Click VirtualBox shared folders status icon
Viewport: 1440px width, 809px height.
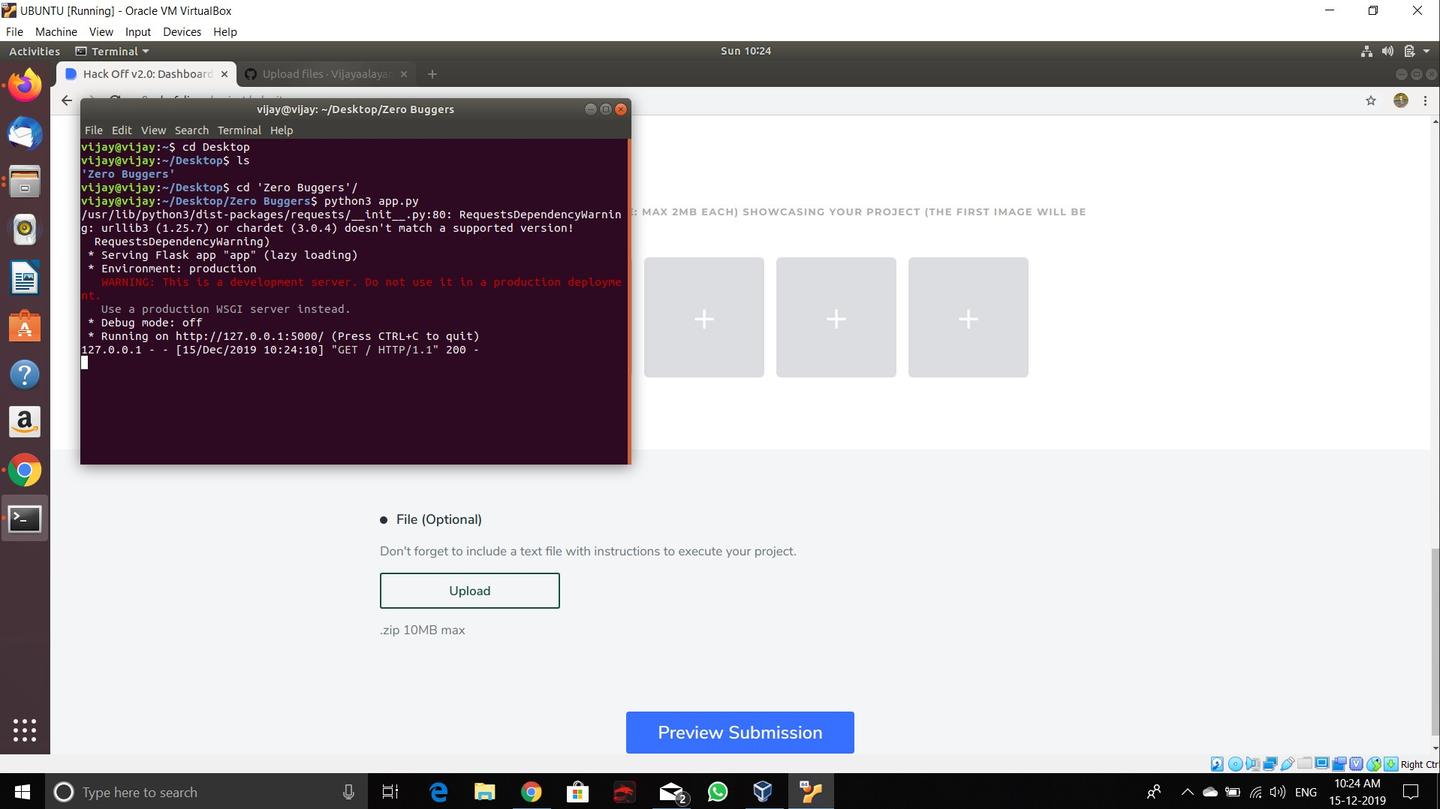click(x=1305, y=764)
